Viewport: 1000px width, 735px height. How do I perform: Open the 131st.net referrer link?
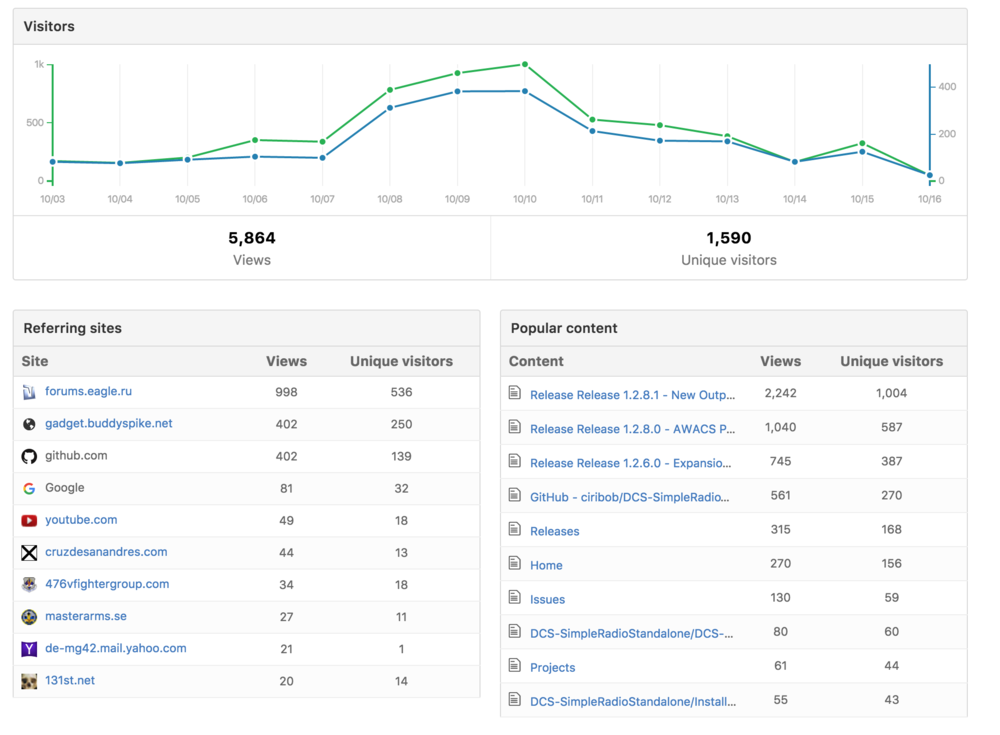click(70, 680)
